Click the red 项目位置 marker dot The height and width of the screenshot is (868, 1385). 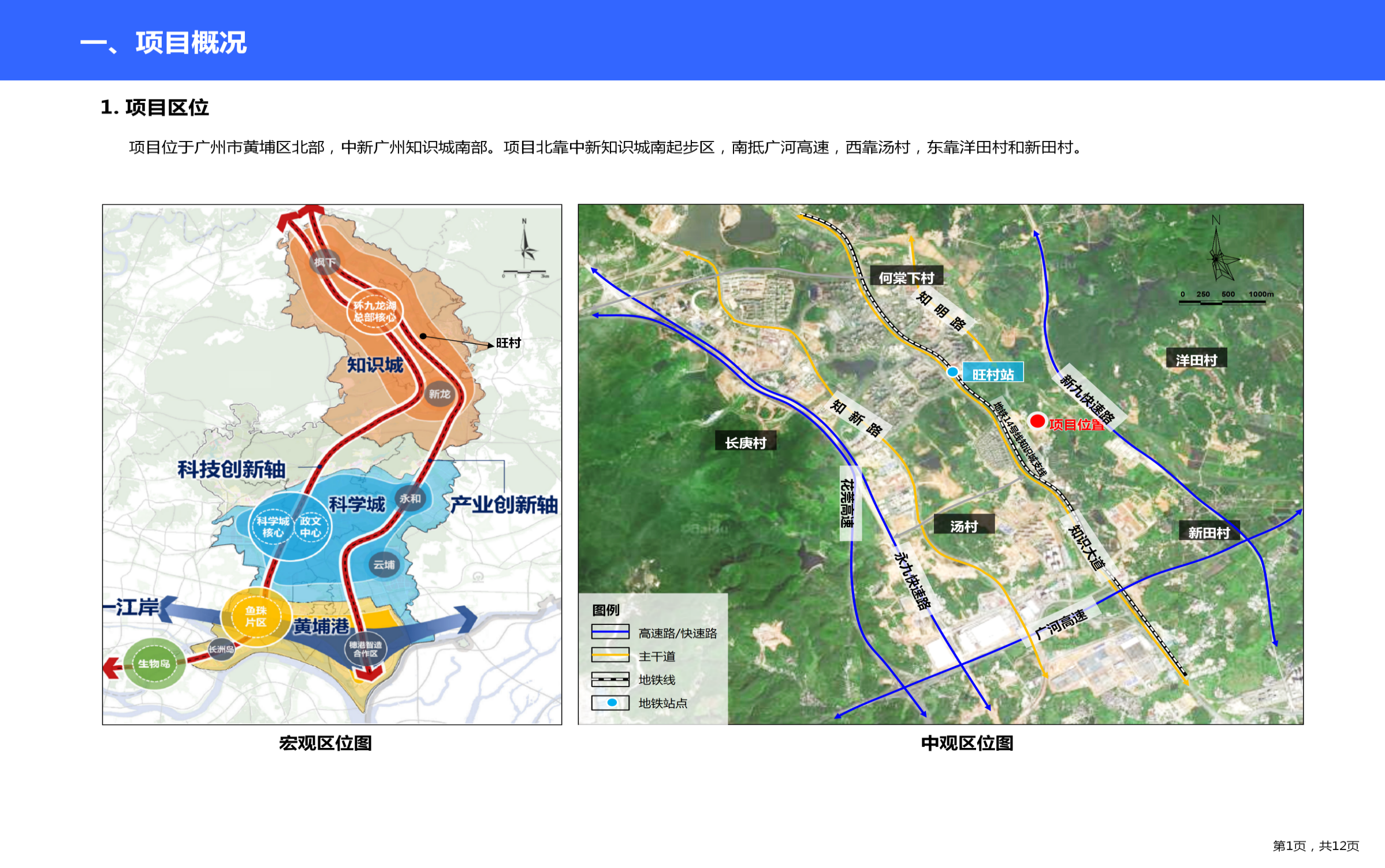pos(1037,421)
